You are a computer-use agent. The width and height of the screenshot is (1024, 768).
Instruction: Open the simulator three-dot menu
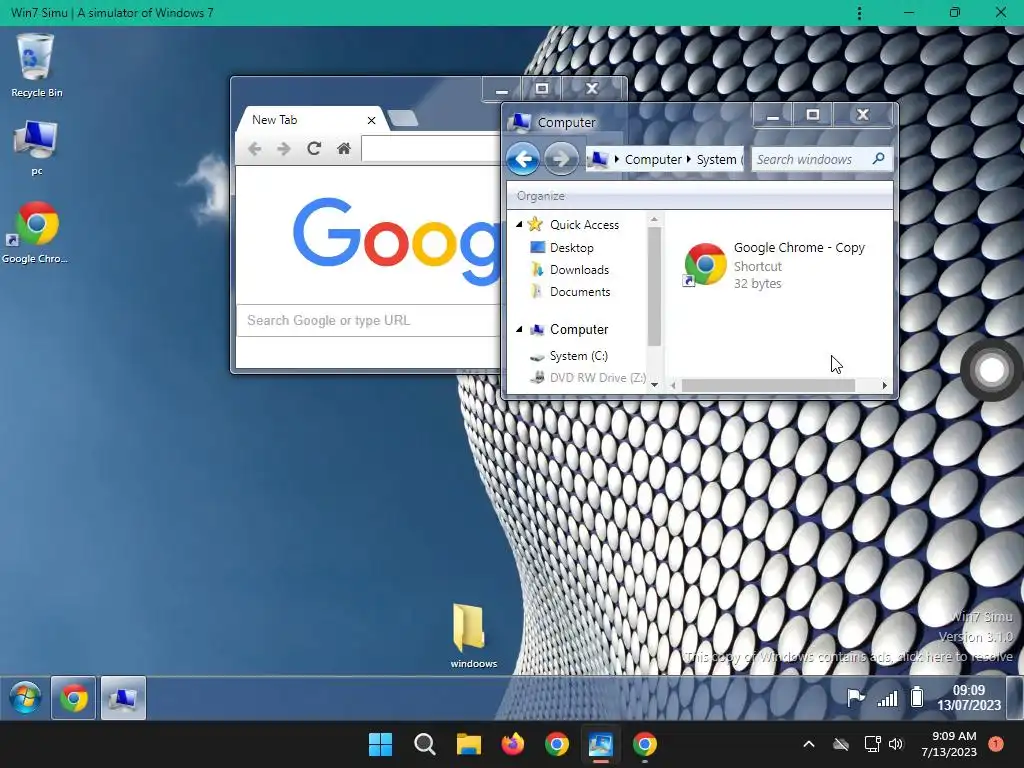859,13
